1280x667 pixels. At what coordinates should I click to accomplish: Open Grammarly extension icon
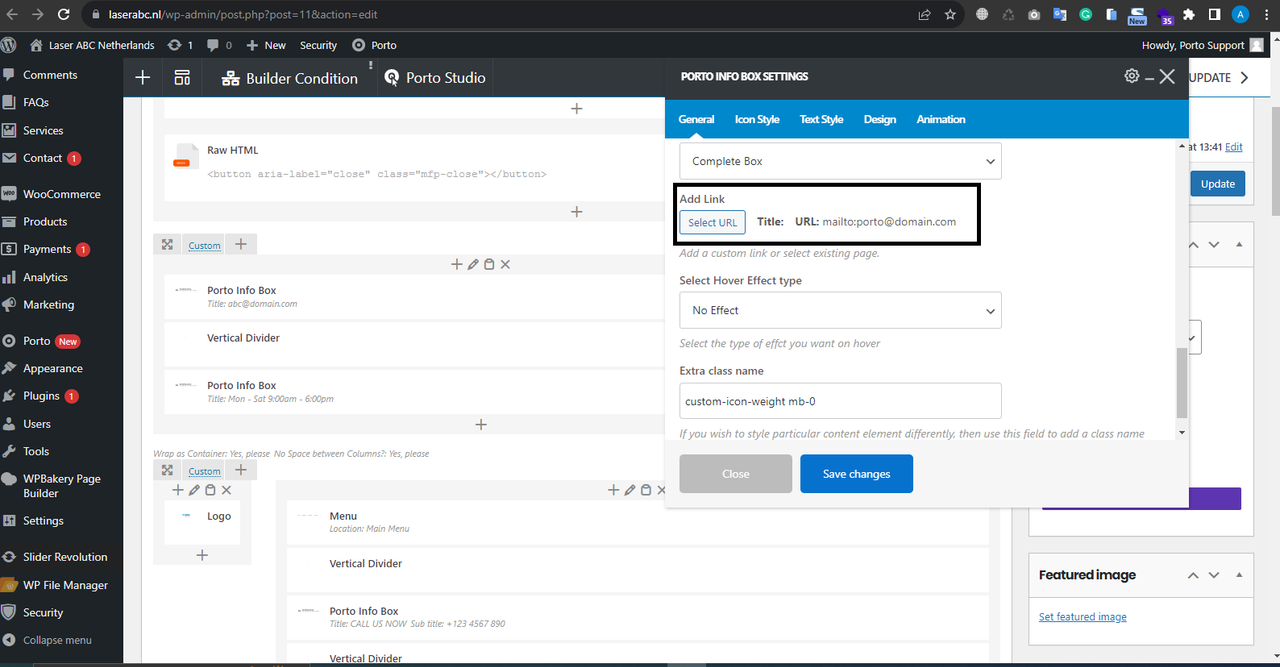pos(1086,15)
